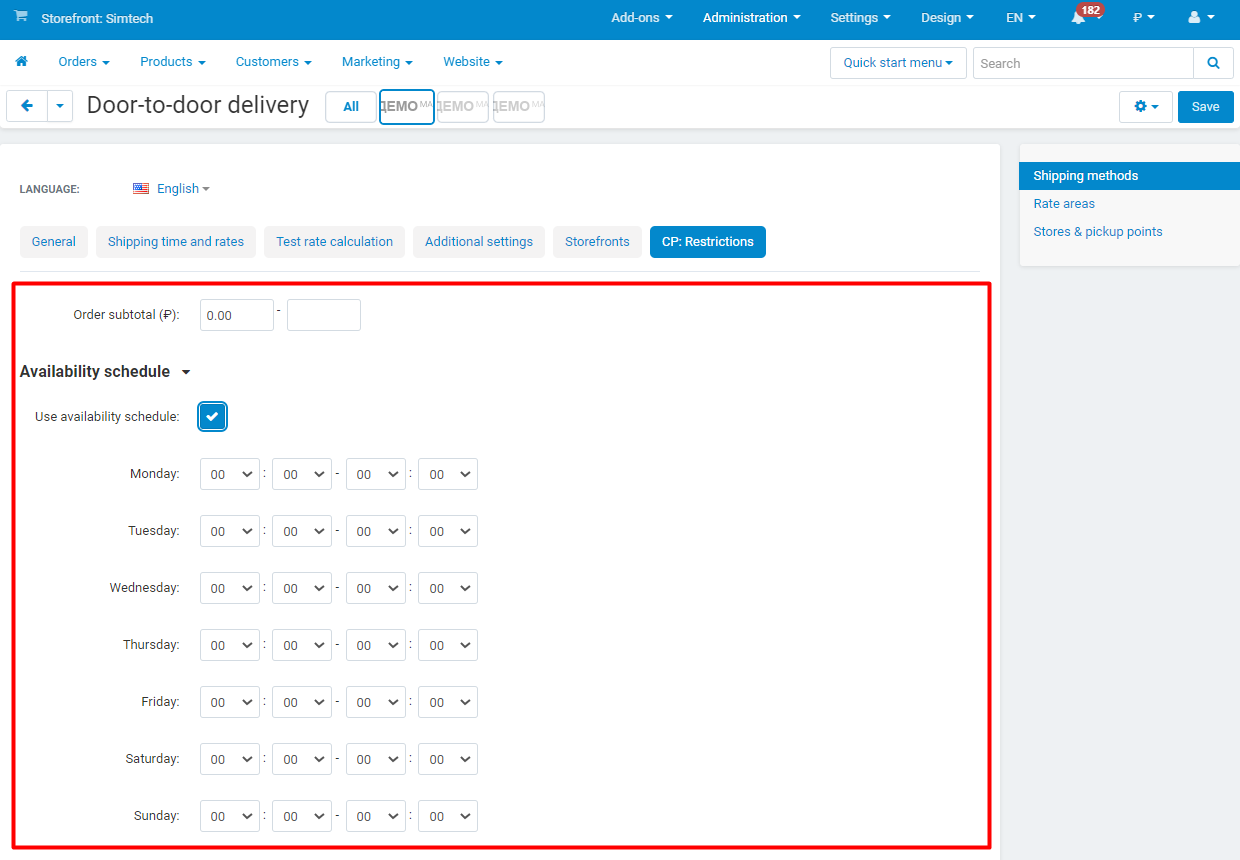Open the notifications bell with 182 badge
The width and height of the screenshot is (1240, 860).
click(x=1080, y=17)
